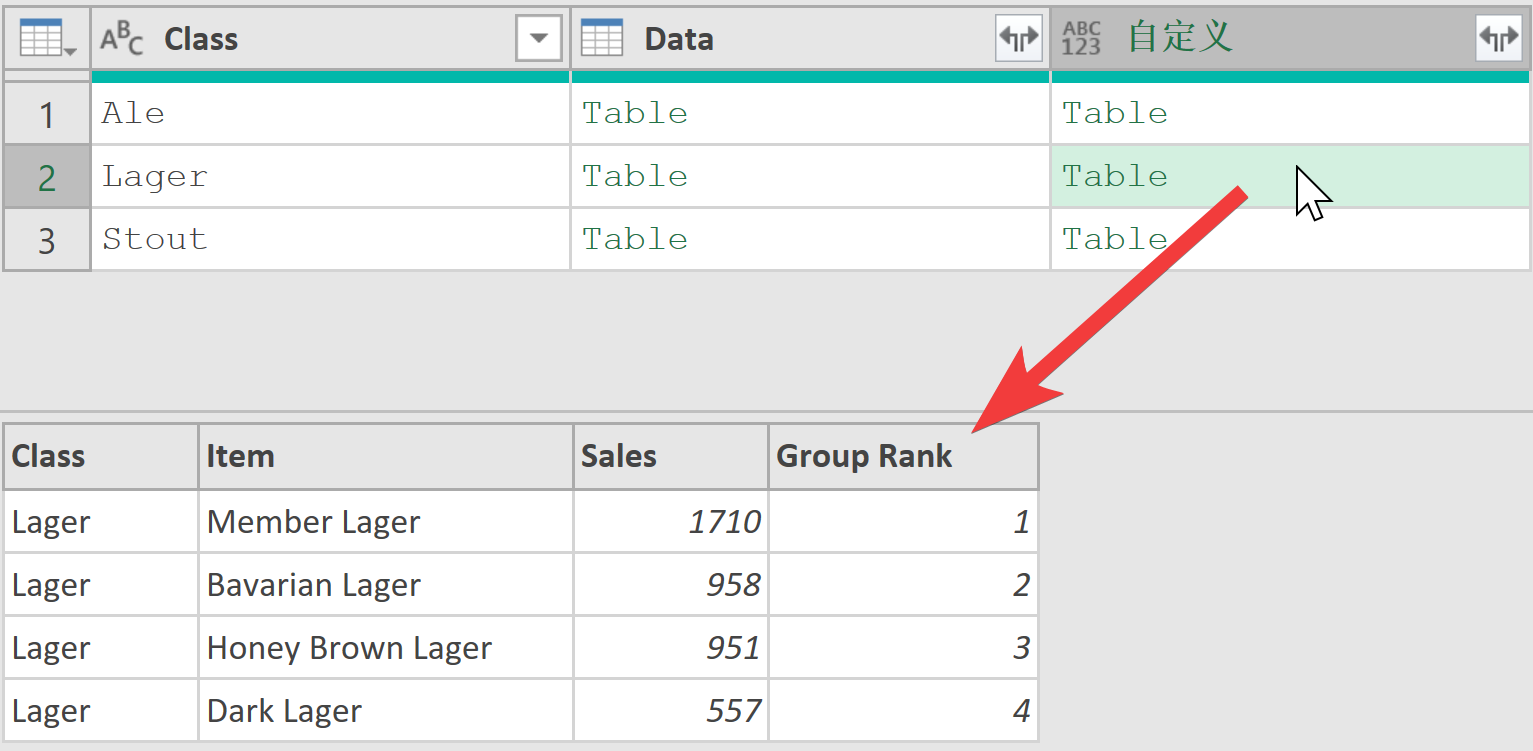The width and height of the screenshot is (1533, 751).
Task: Click the Member Lager item in preview
Action: pyautogui.click(x=313, y=522)
